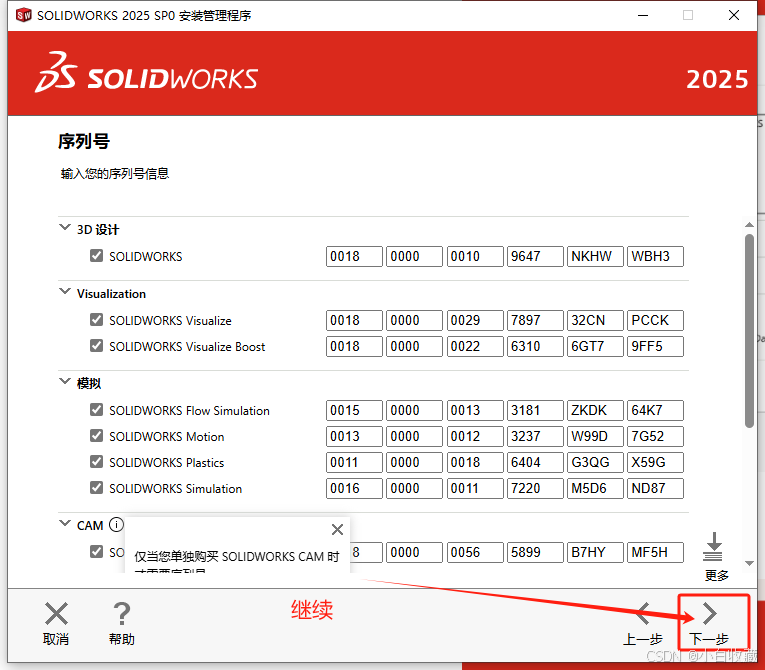The width and height of the screenshot is (765, 670).
Task: Click the SOLIDWORKS Visualize Boost label
Action: point(187,346)
